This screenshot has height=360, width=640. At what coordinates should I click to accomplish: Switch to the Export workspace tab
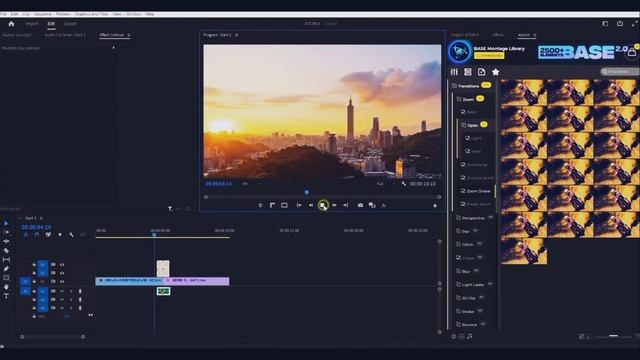click(70, 24)
